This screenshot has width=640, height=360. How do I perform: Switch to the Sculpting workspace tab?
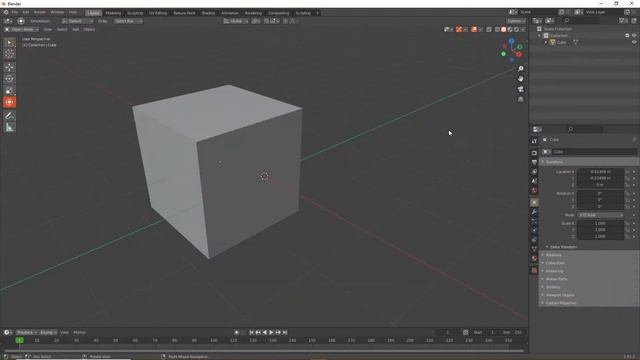point(135,13)
